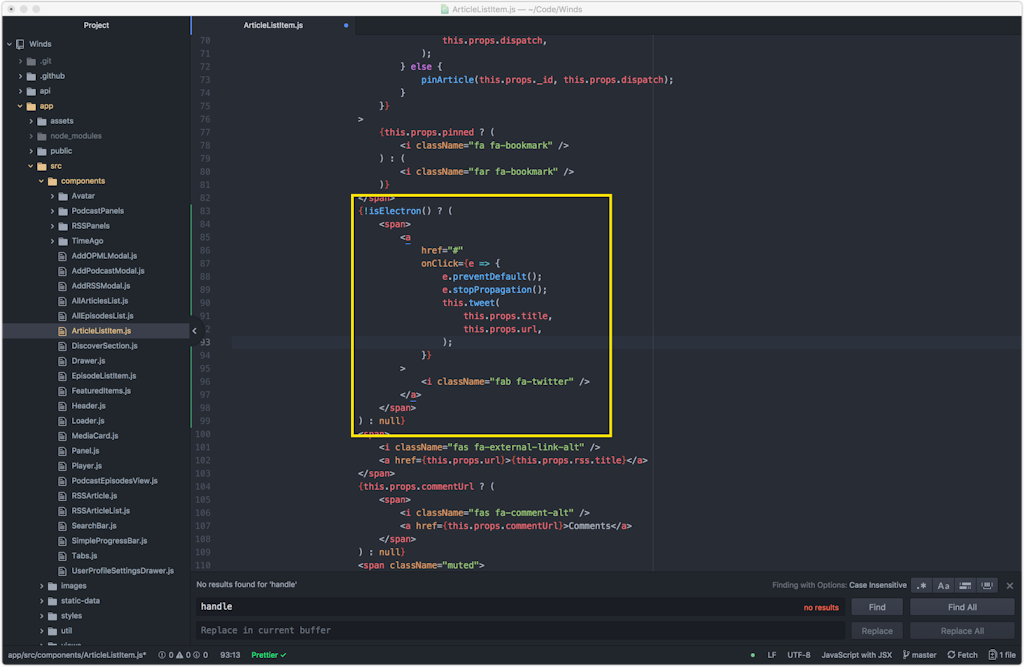Click the Prettier status indicator

268,655
